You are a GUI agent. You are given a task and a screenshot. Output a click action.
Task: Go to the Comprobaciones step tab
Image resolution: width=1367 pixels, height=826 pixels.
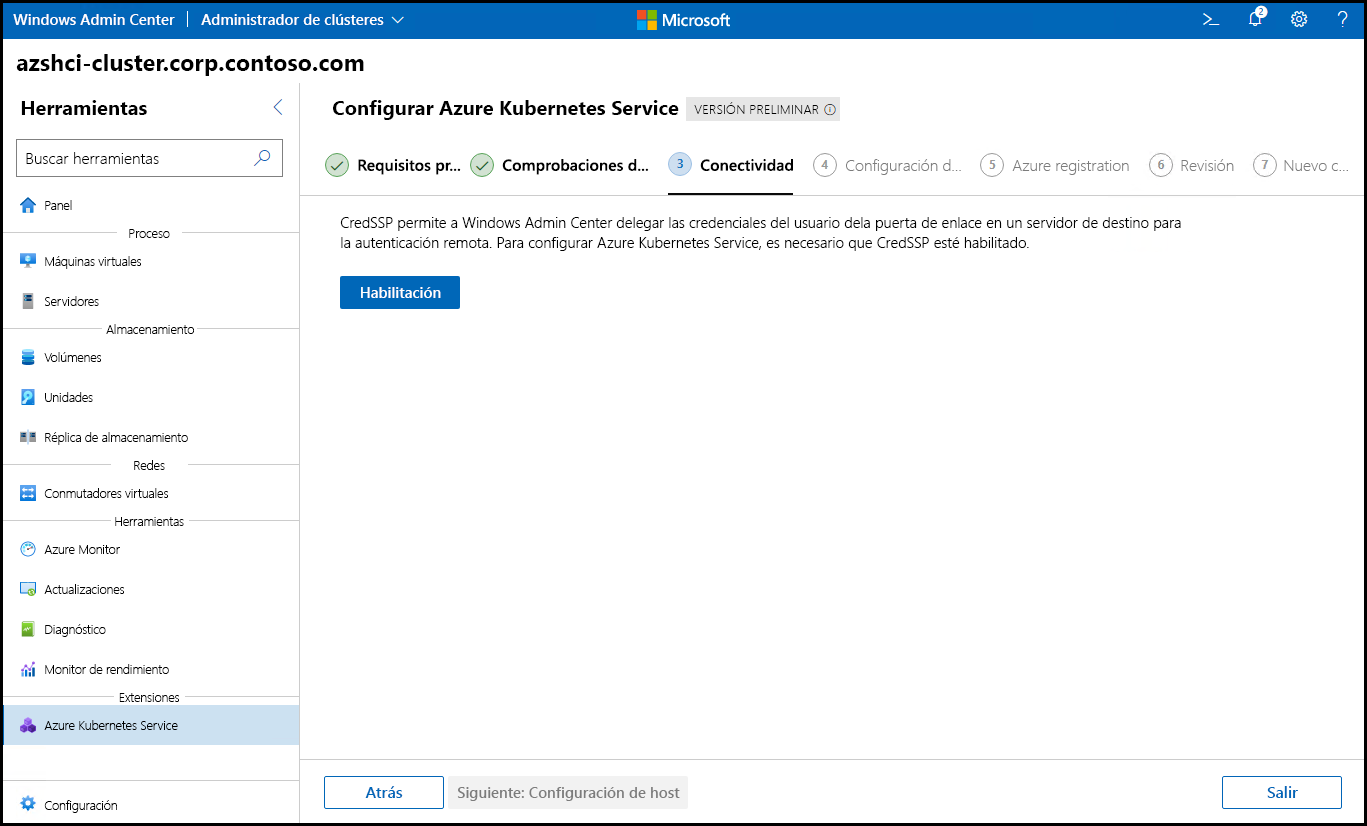(560, 166)
